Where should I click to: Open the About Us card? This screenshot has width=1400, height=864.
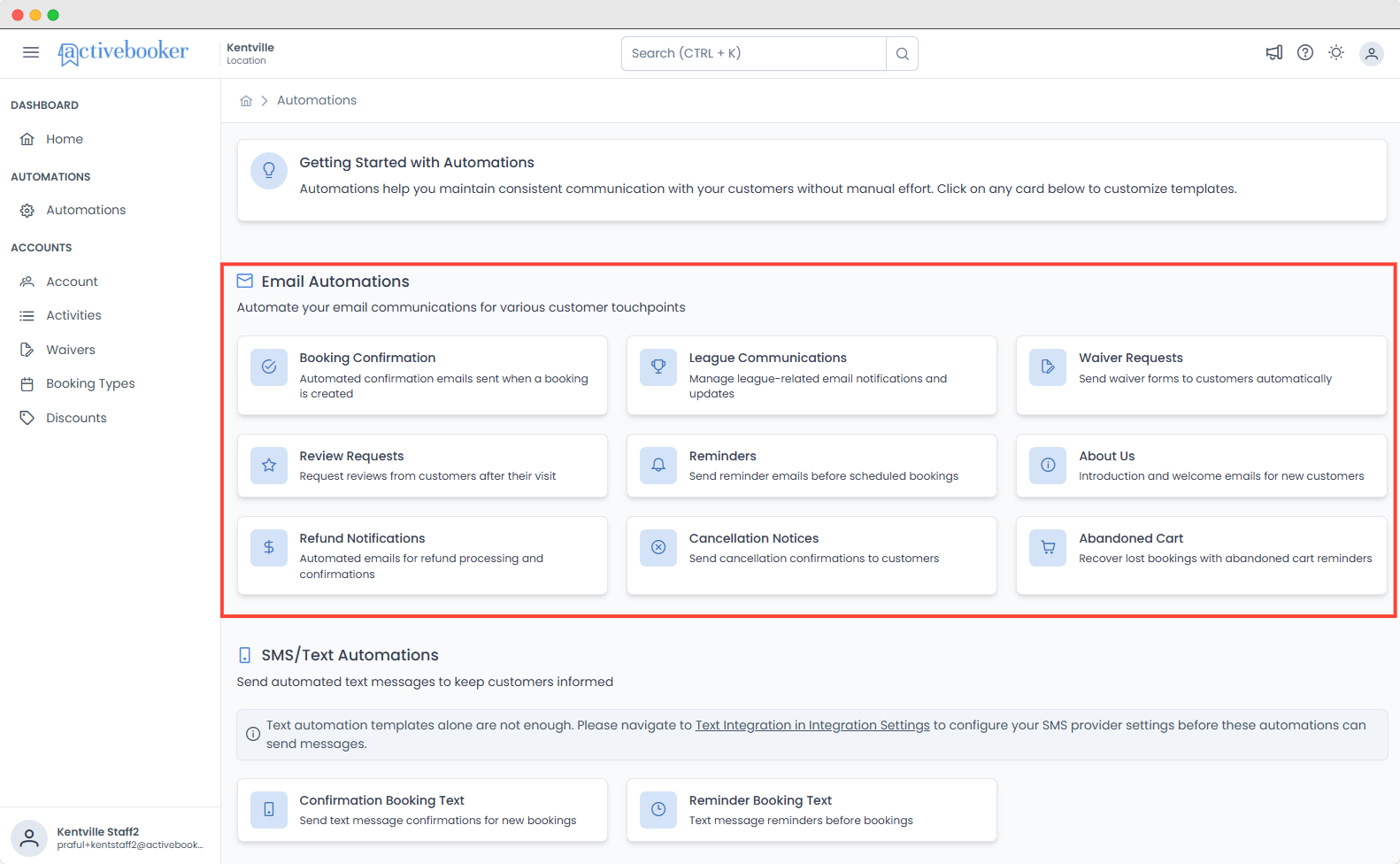(1202, 466)
